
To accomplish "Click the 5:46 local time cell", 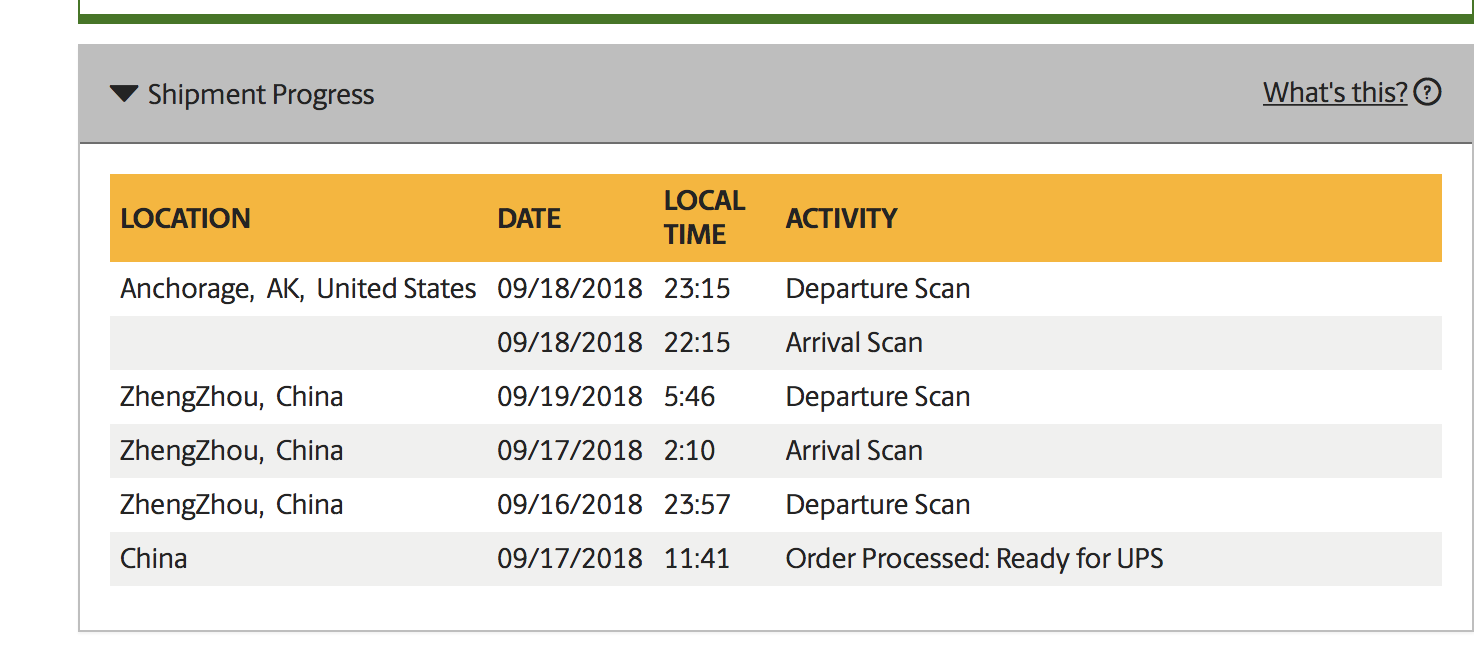I will click(689, 397).
